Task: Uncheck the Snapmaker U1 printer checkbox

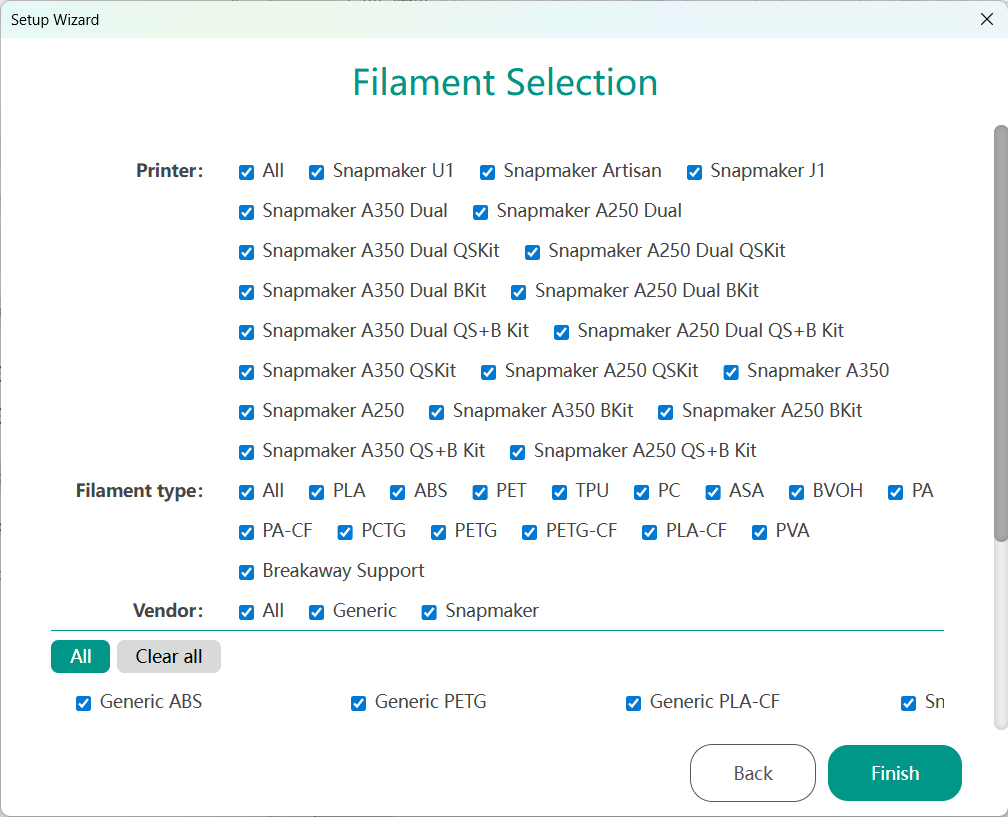Action: point(317,172)
